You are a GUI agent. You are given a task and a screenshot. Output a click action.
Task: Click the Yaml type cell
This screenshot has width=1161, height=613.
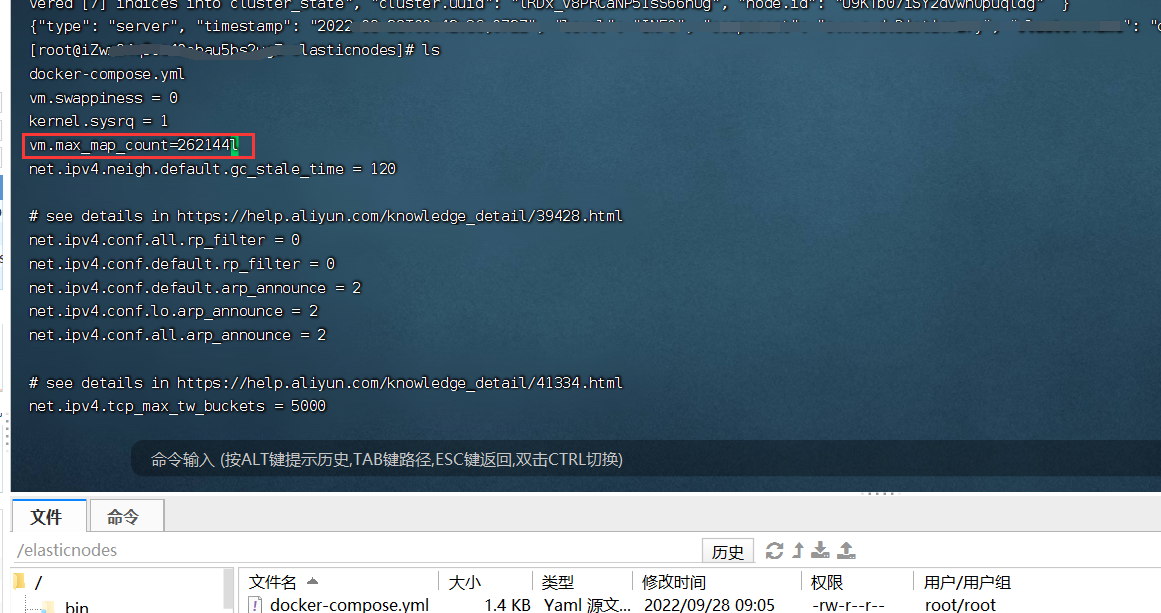click(x=587, y=605)
